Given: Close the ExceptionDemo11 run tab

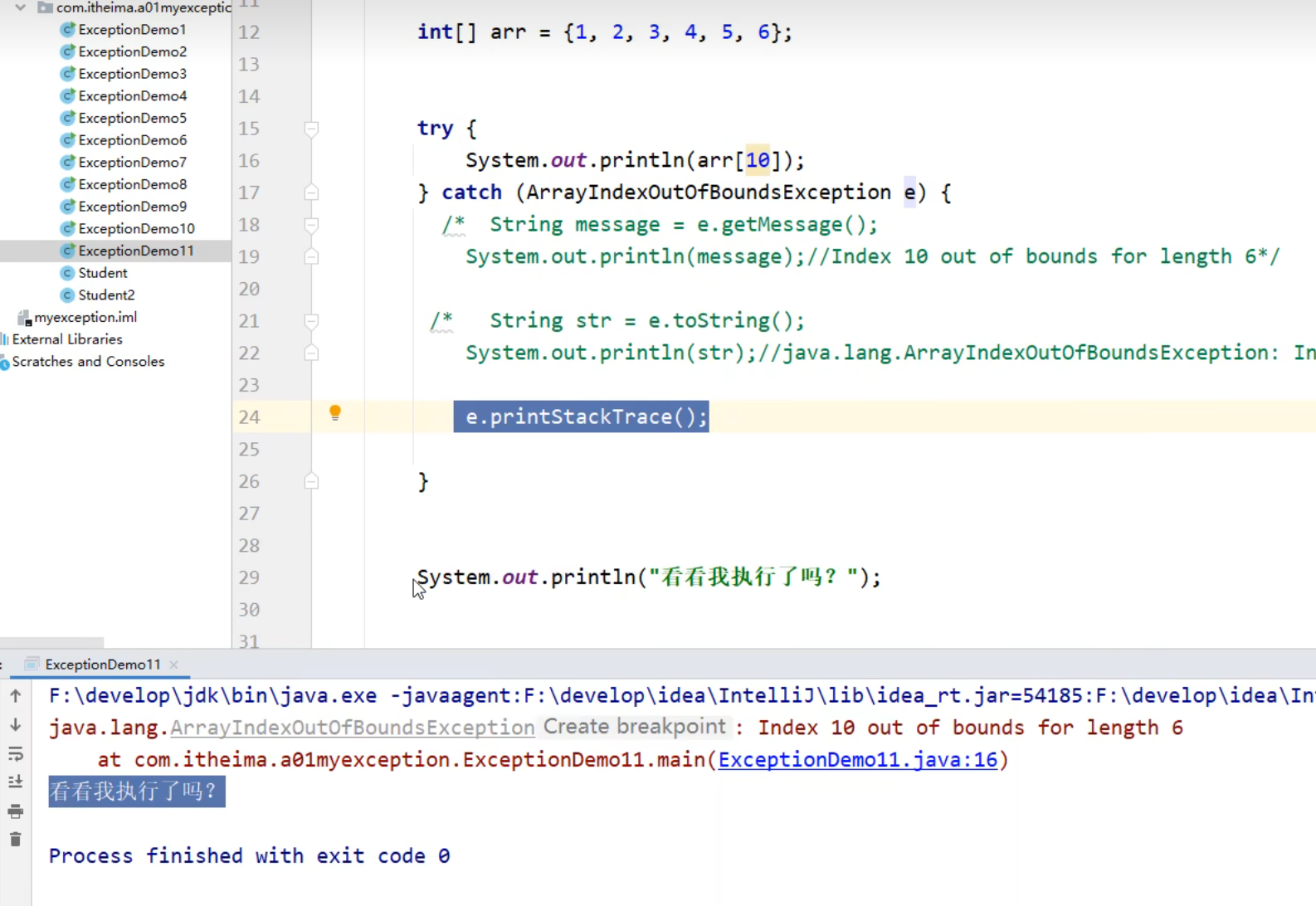Looking at the screenshot, I should tap(173, 665).
